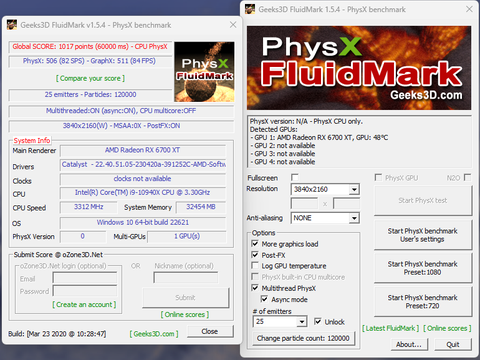
Task: Click the Nickname (optional) input field
Action: [x=186, y=278]
